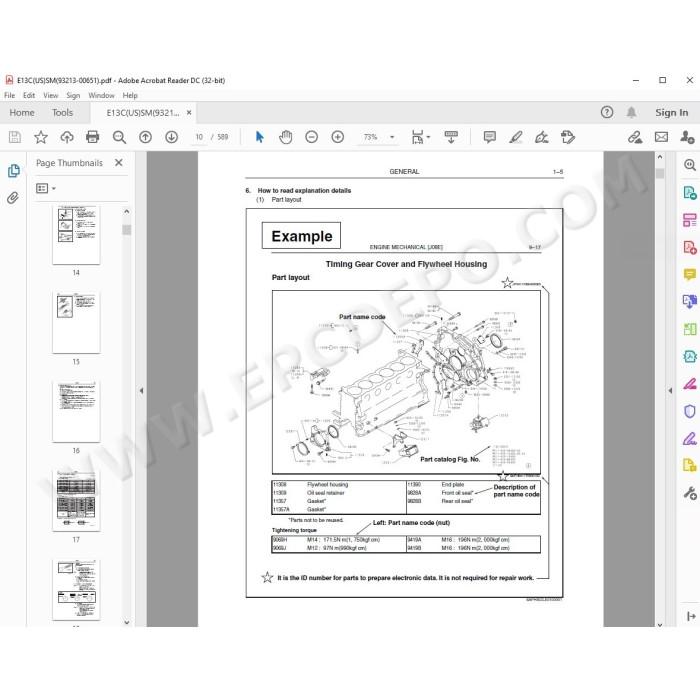Select the E13C(US)SM document tab
This screenshot has width=700, height=700.
(x=143, y=113)
